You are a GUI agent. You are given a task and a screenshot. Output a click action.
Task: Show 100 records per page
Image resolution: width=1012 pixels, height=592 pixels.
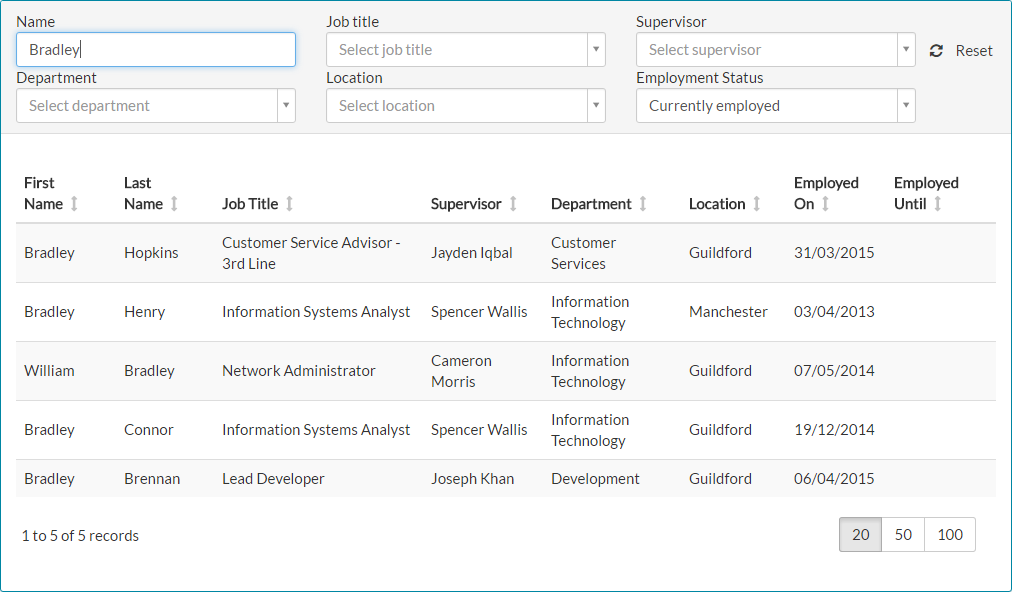(x=950, y=535)
